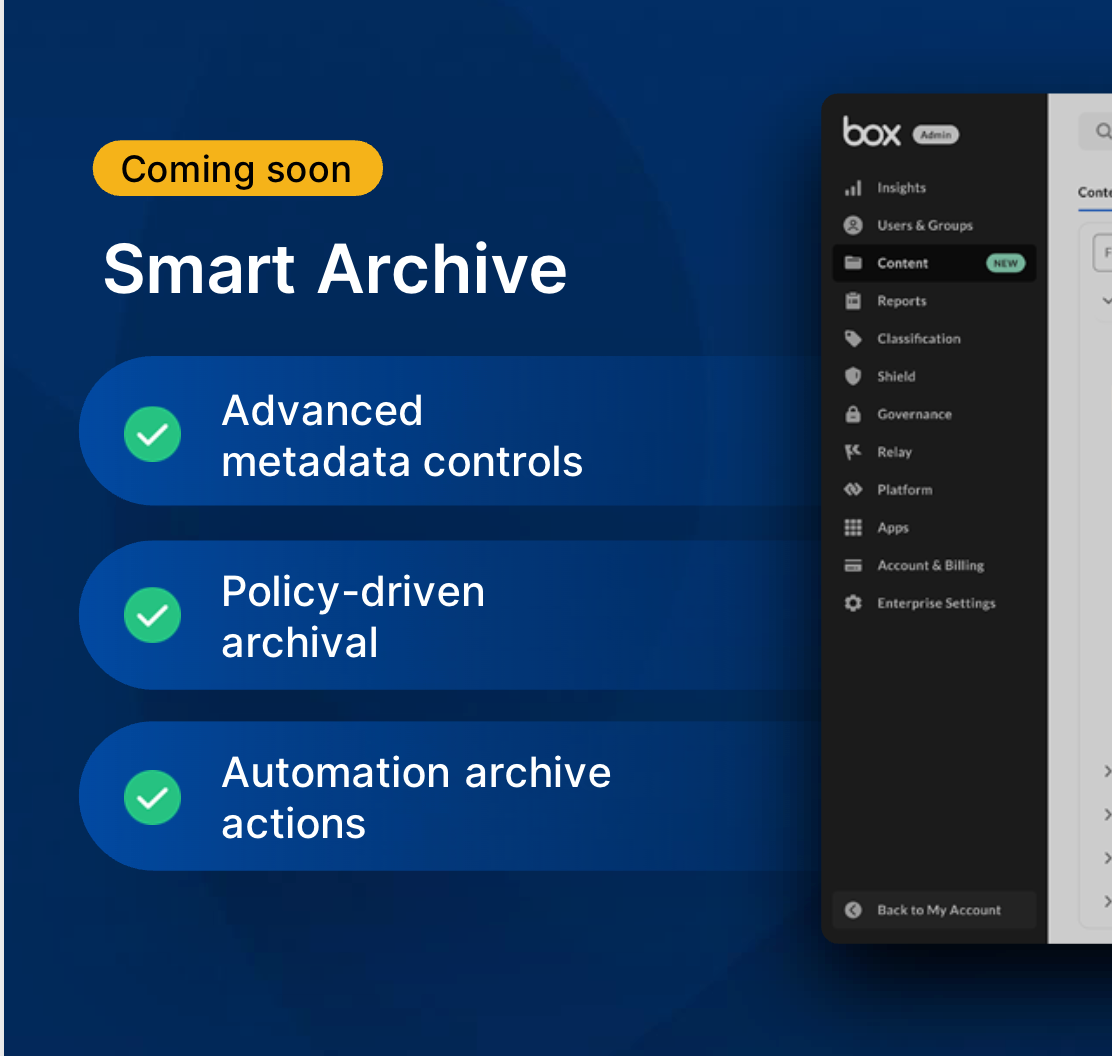Click the Platform code icon
Screen dimensions: 1112x1056
click(853, 489)
